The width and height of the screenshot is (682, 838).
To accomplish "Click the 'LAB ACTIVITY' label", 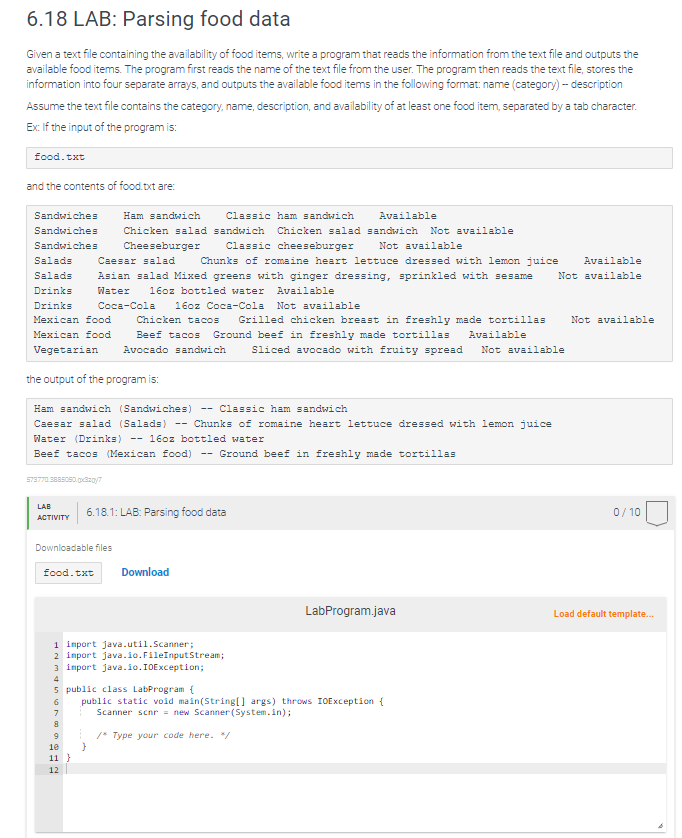I will point(53,512).
